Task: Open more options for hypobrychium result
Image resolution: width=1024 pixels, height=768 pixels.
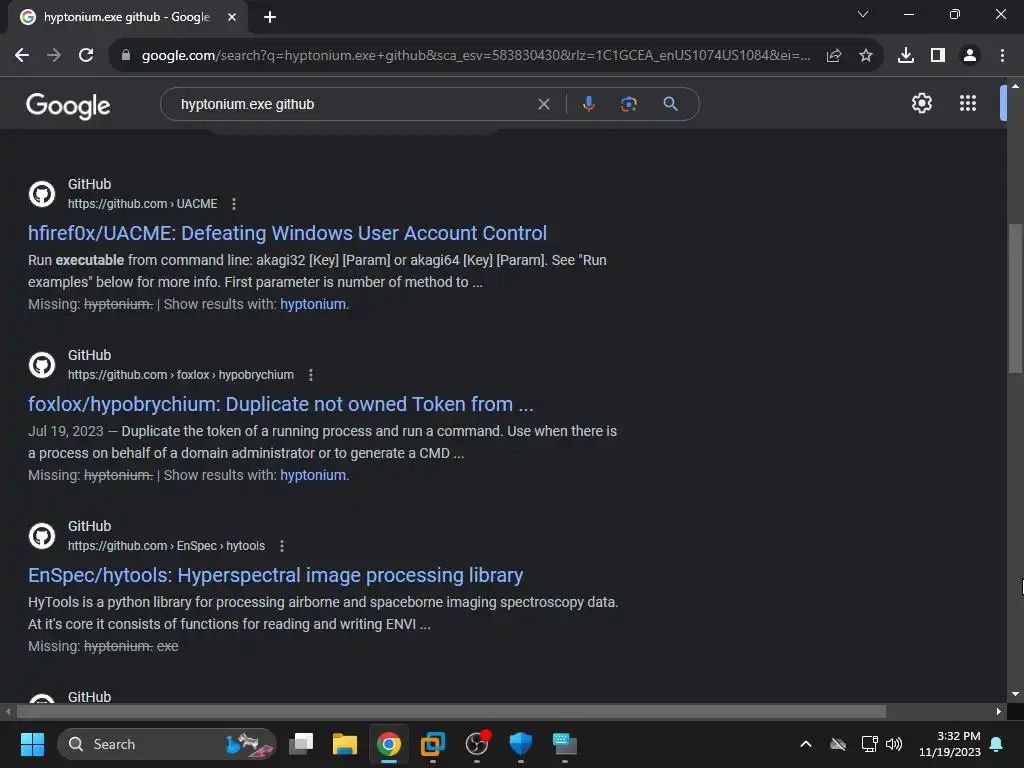Action: pyautogui.click(x=311, y=375)
